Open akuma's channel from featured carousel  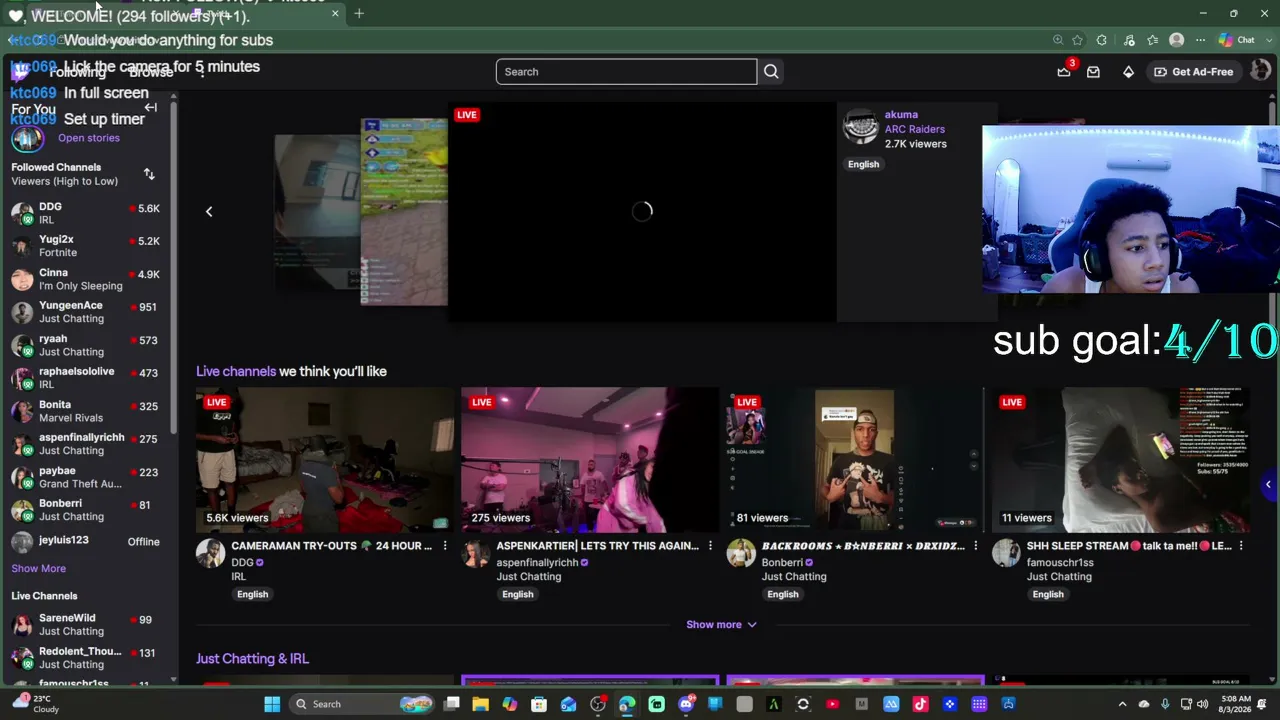tap(901, 115)
